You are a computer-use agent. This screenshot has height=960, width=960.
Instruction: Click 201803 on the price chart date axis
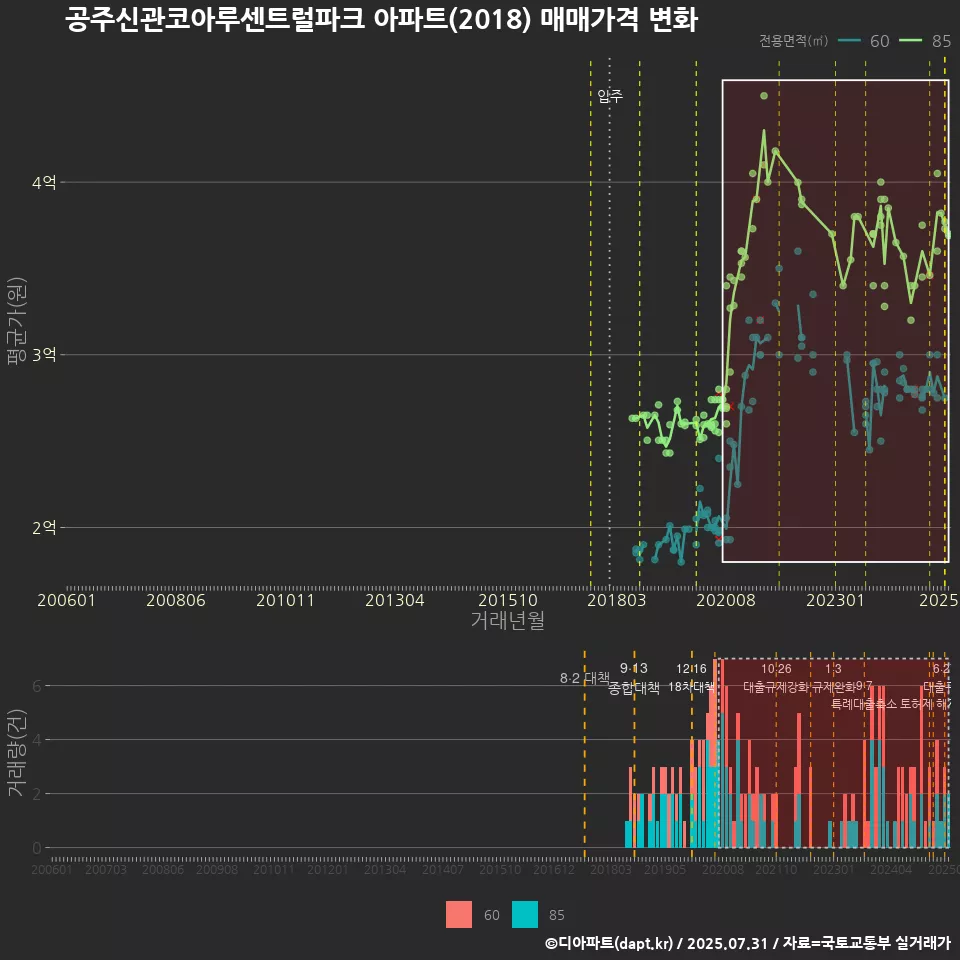coord(617,600)
